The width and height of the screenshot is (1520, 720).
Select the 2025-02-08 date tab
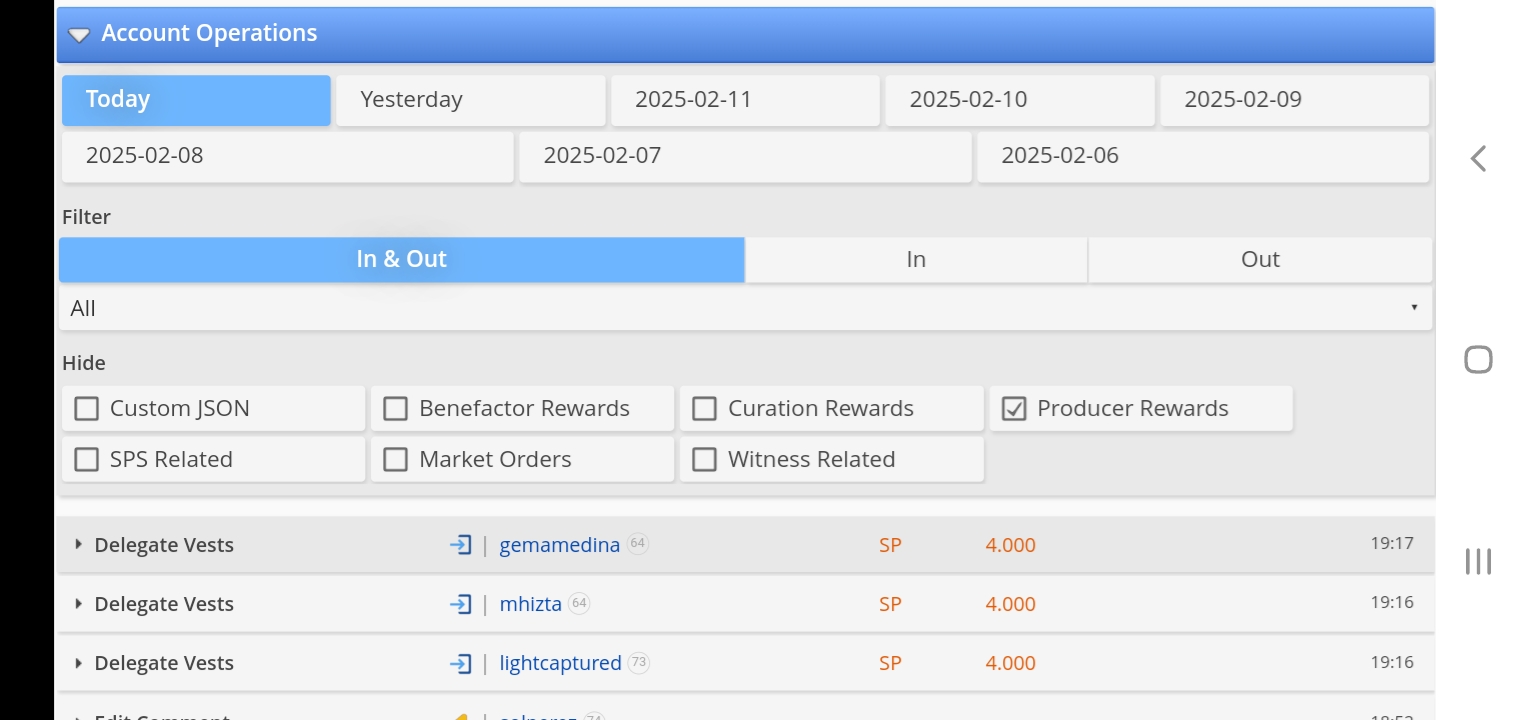pyautogui.click(x=287, y=156)
